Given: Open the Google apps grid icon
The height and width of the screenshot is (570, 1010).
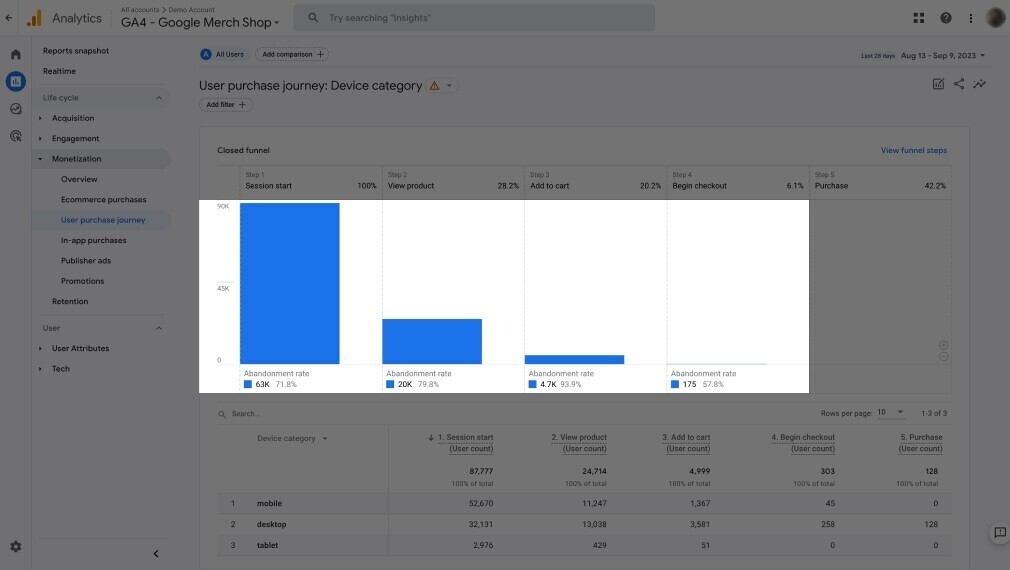Looking at the screenshot, I should pyautogui.click(x=919, y=18).
